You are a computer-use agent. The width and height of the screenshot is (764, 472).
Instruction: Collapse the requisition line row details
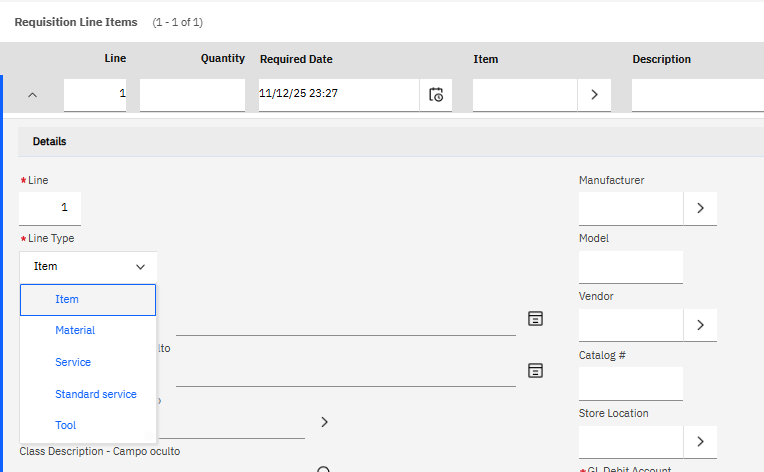pos(32,95)
